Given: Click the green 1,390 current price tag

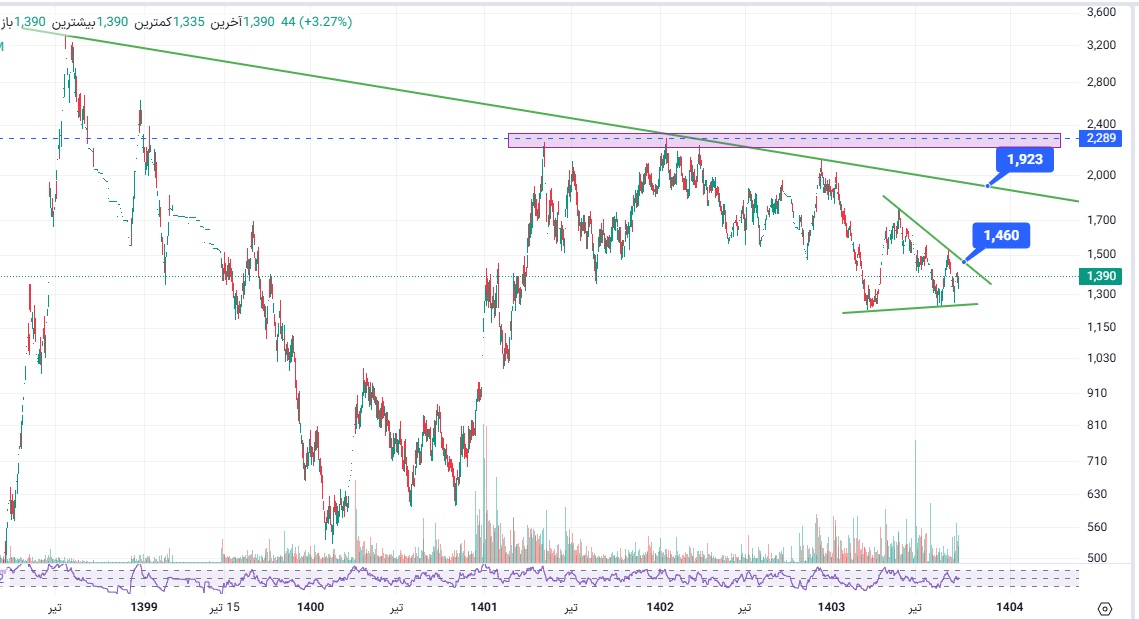Looking at the screenshot, I should [1097, 275].
